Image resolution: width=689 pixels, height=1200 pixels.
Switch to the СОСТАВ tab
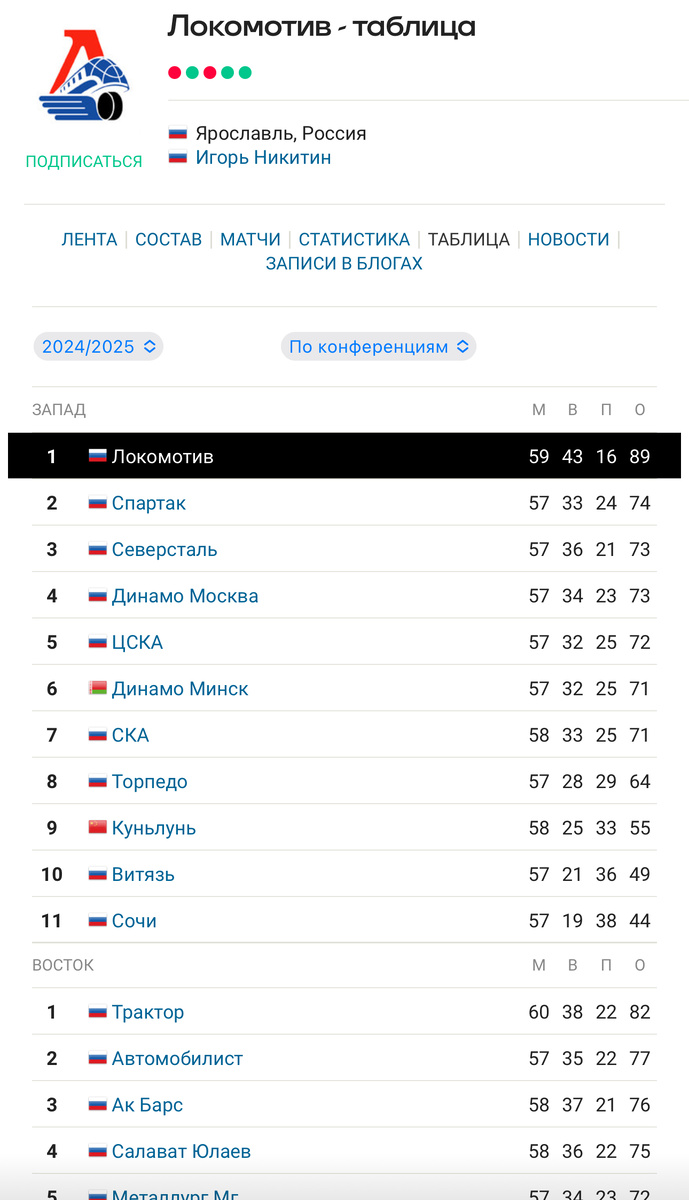[168, 239]
